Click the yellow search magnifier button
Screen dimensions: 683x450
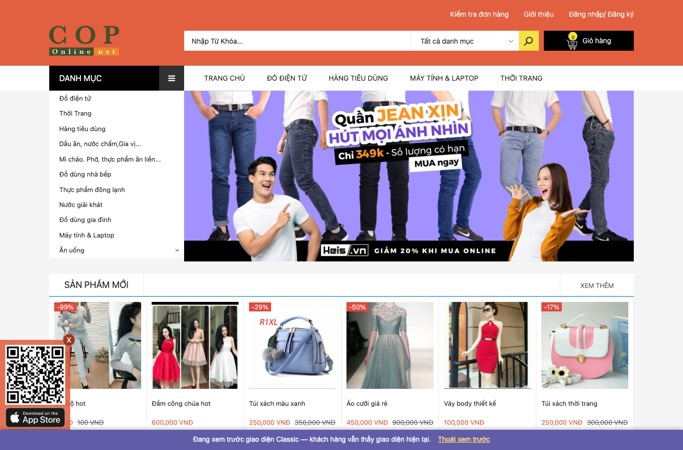click(528, 41)
